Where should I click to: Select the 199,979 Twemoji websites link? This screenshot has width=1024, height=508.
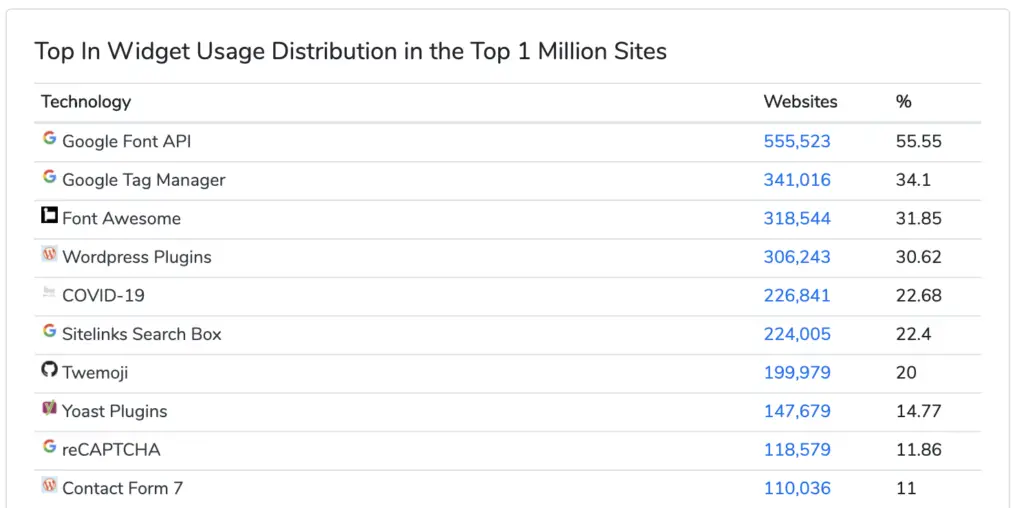(797, 373)
